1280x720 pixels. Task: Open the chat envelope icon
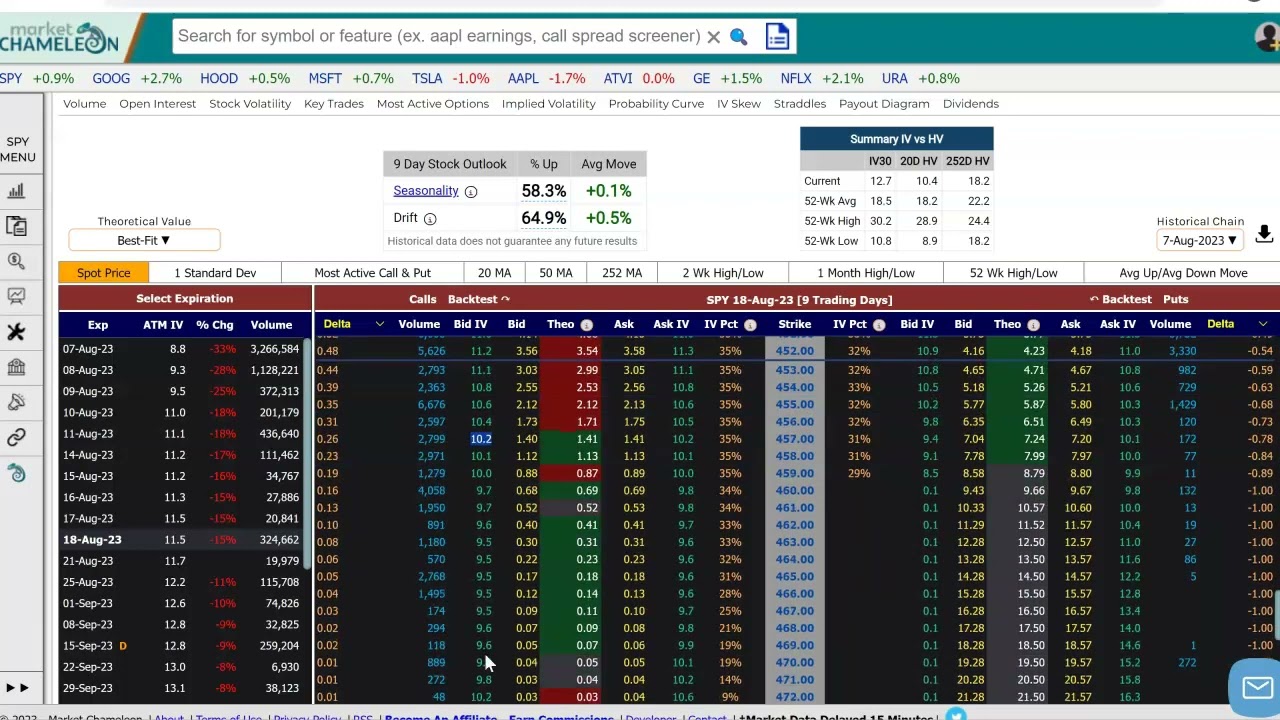(x=1257, y=687)
